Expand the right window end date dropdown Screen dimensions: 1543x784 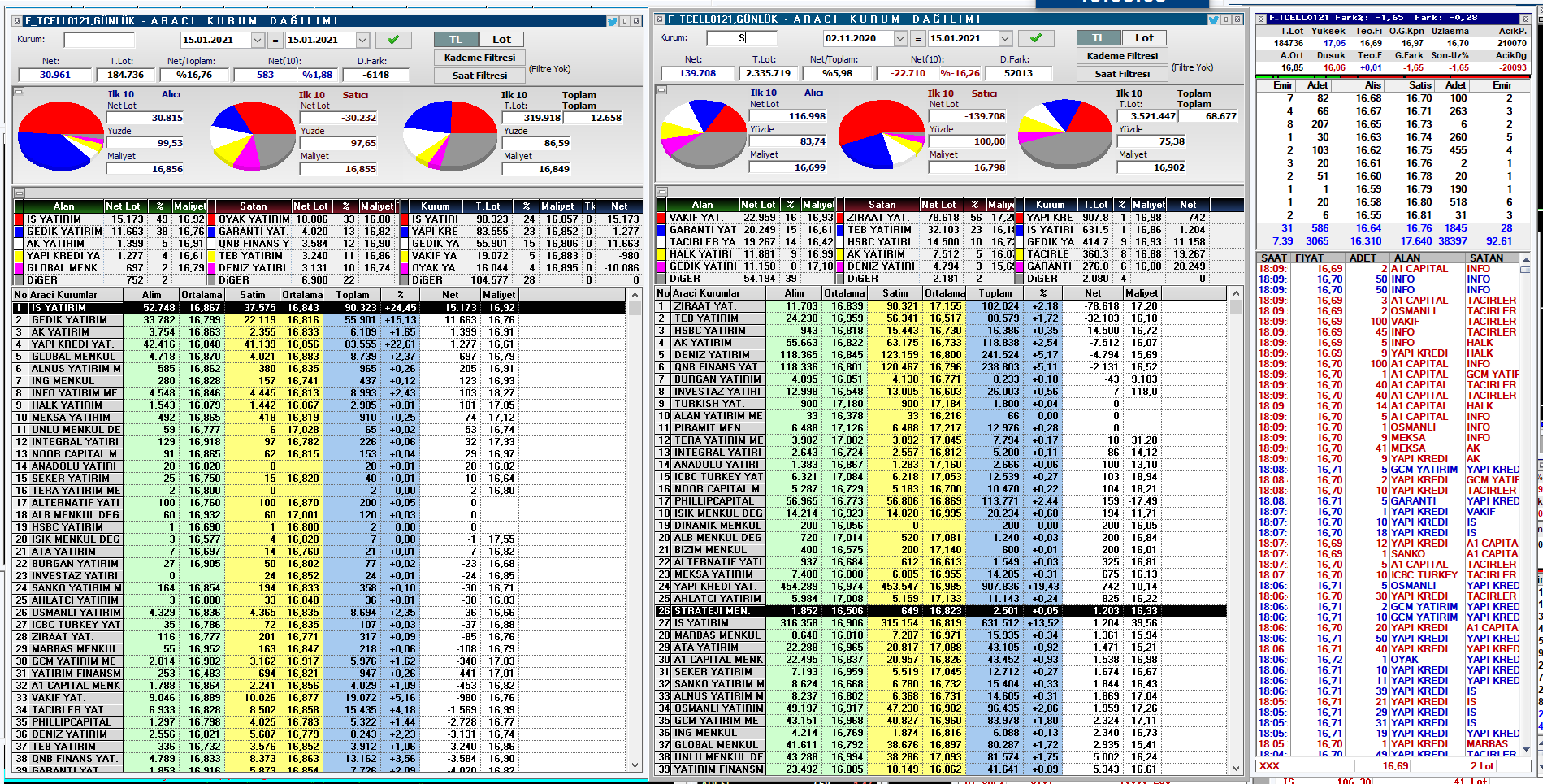coord(1005,38)
